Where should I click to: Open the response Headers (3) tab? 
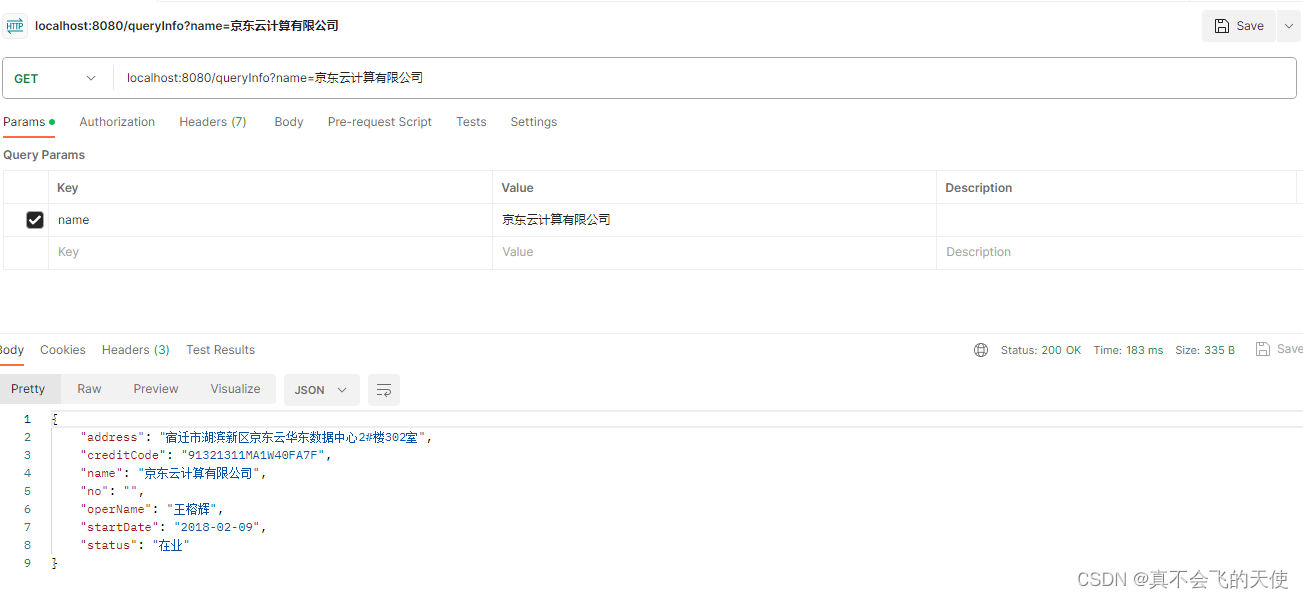pyautogui.click(x=136, y=350)
